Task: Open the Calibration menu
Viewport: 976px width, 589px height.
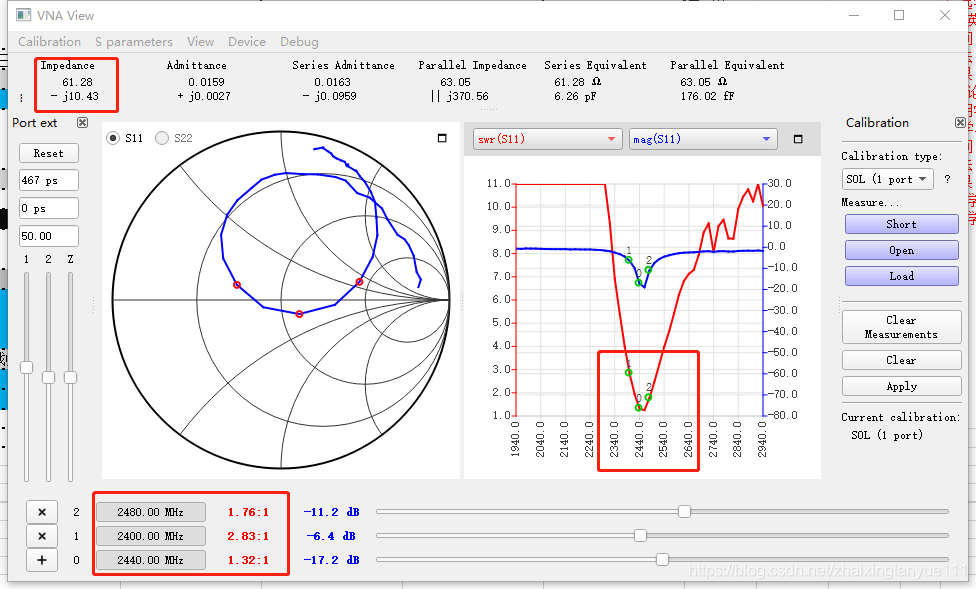Action: pyautogui.click(x=49, y=42)
